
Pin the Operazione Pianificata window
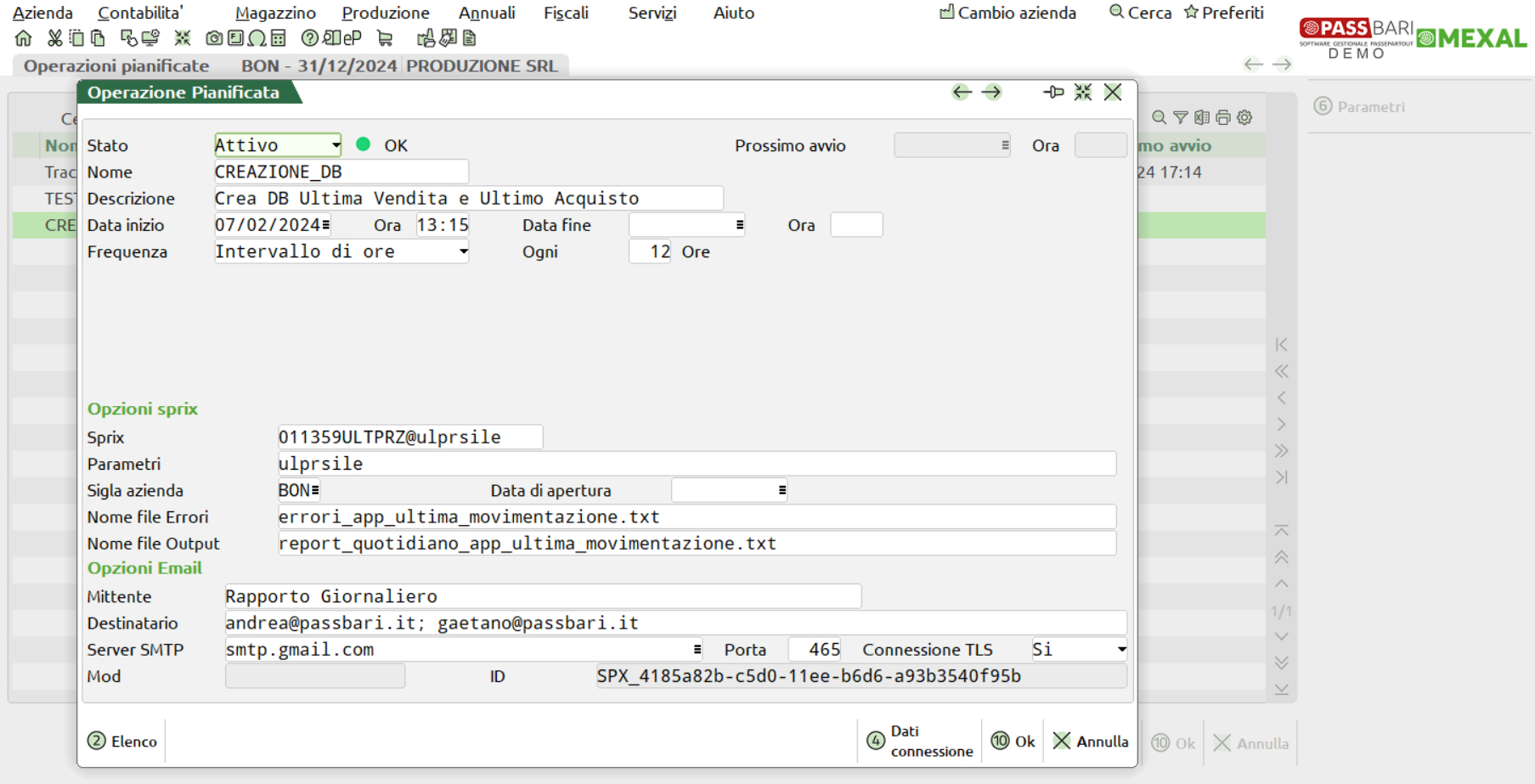pos(1053,93)
